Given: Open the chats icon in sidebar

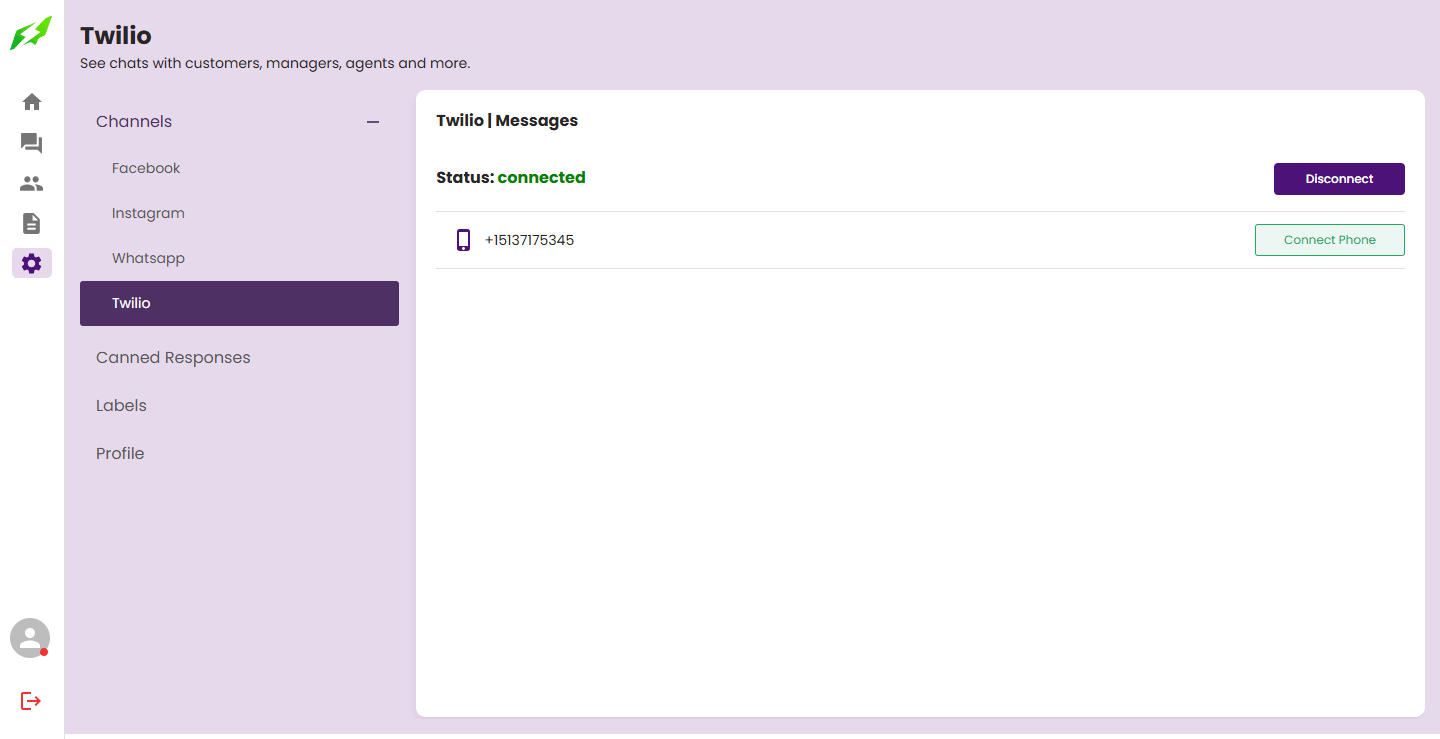Looking at the screenshot, I should point(32,143).
